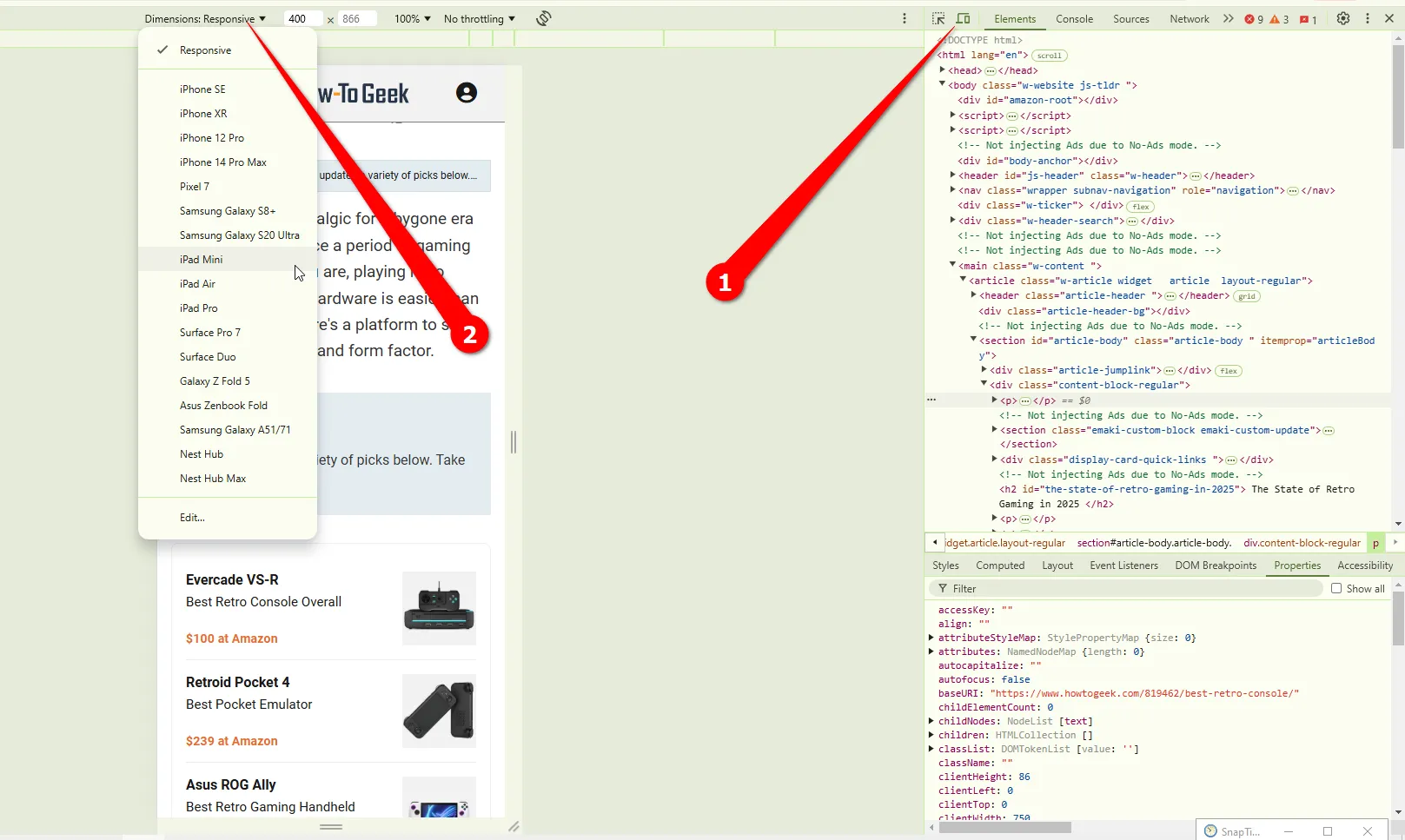Click the $100 at Amazon link

[x=232, y=638]
